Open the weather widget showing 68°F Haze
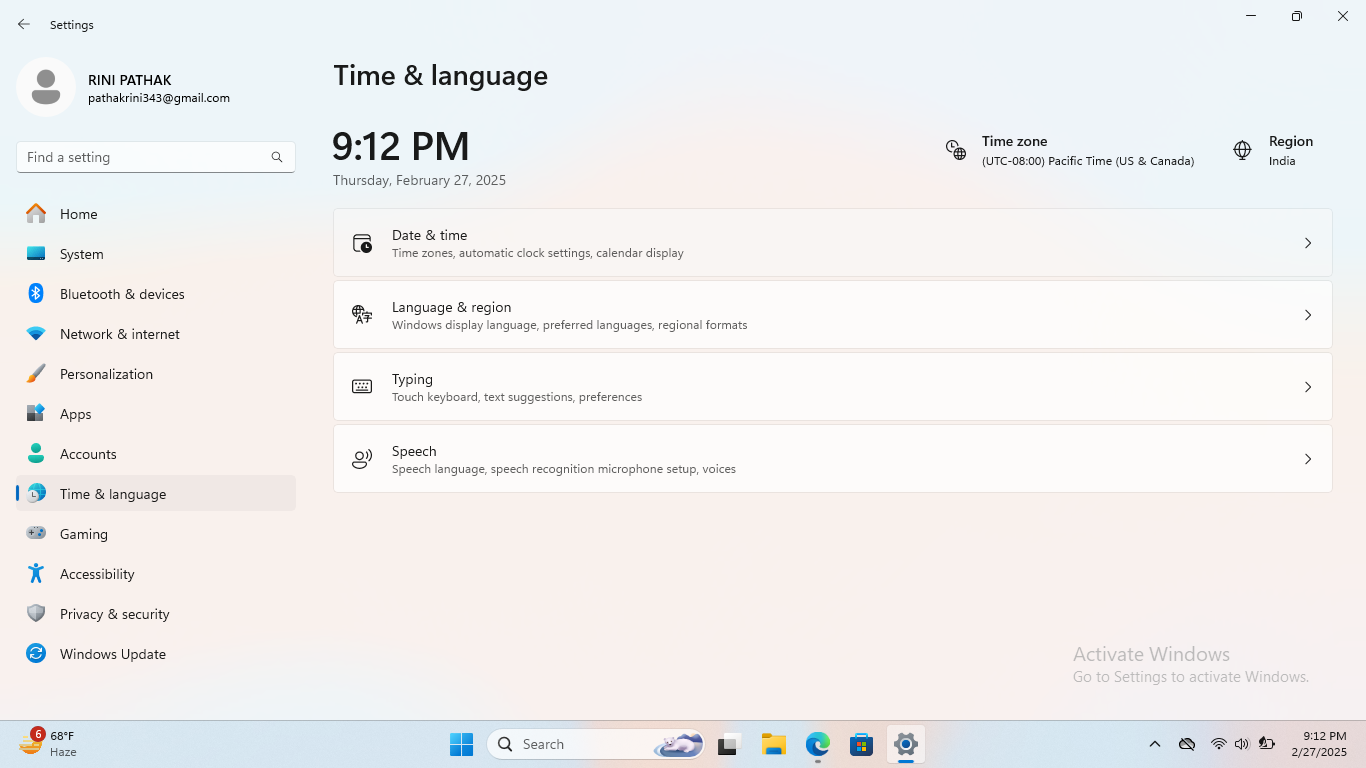This screenshot has height=768, width=1366. coord(48,744)
